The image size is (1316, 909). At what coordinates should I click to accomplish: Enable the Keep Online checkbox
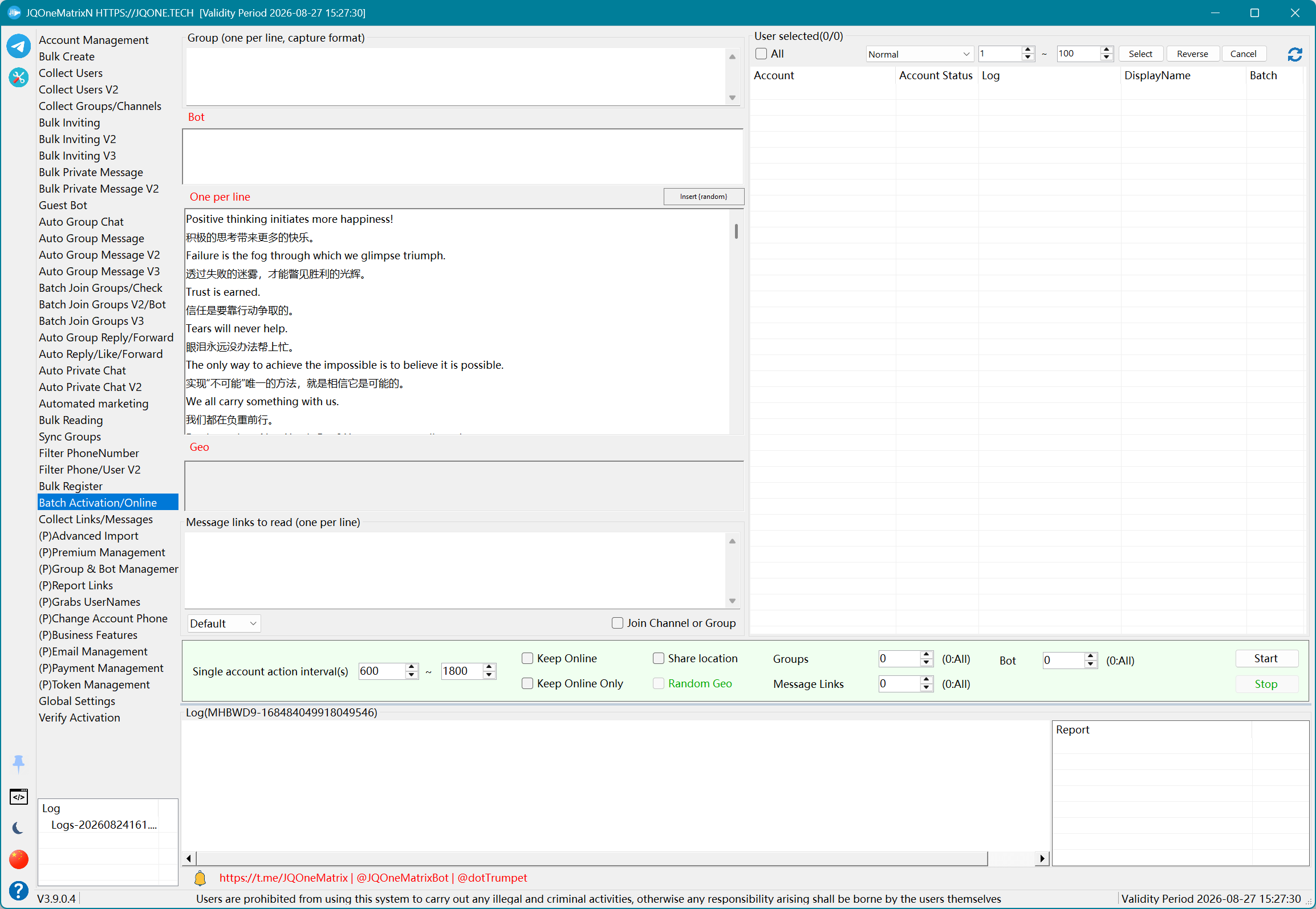click(527, 658)
